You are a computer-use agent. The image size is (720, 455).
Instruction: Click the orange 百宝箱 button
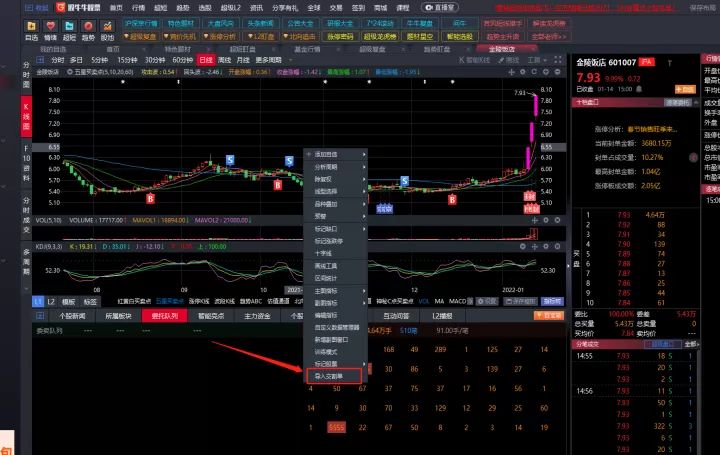pos(549,315)
